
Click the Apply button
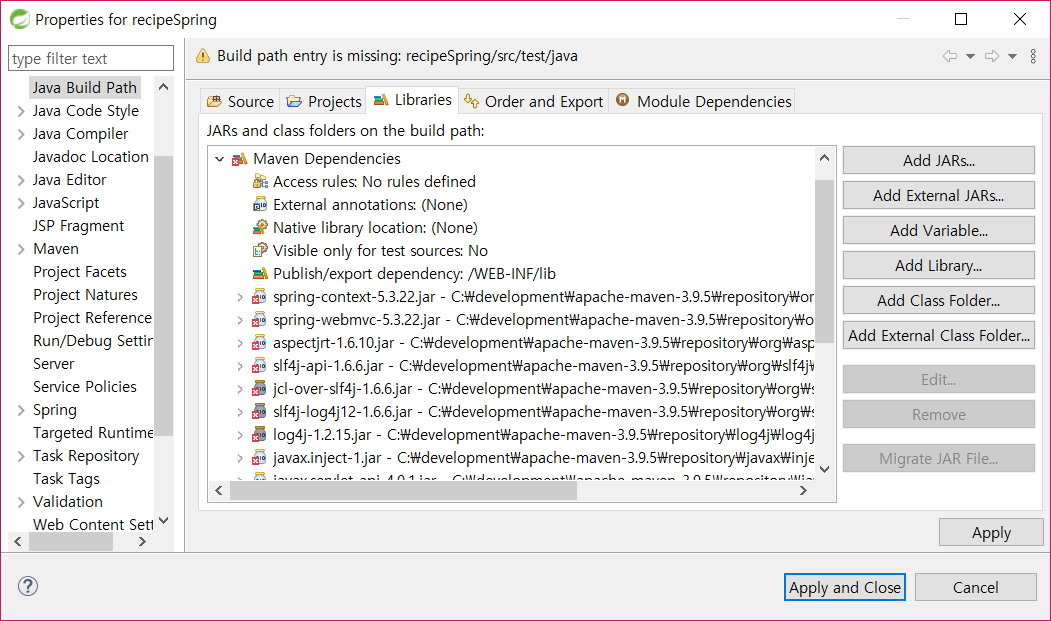[x=991, y=532]
